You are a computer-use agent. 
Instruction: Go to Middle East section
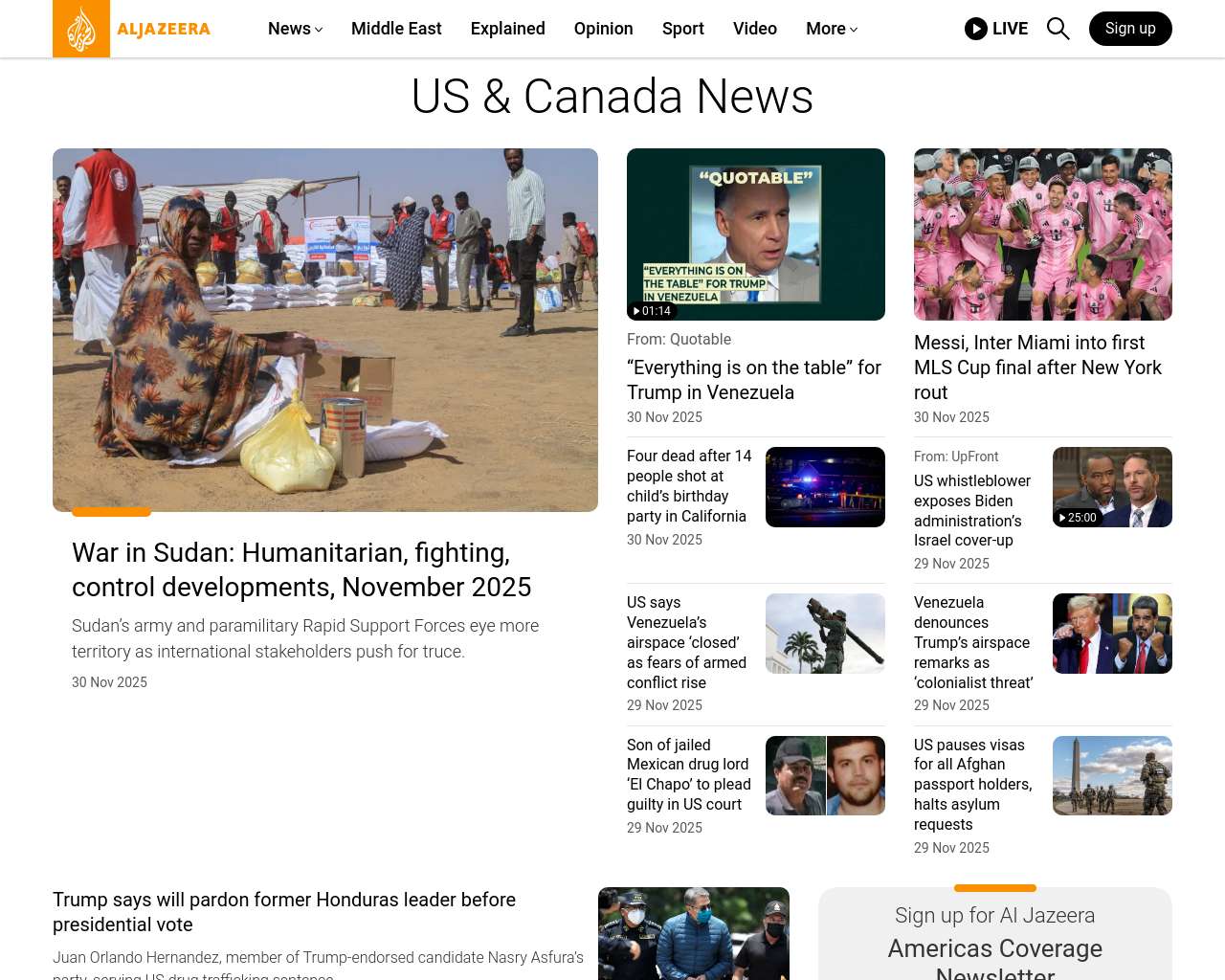[396, 29]
